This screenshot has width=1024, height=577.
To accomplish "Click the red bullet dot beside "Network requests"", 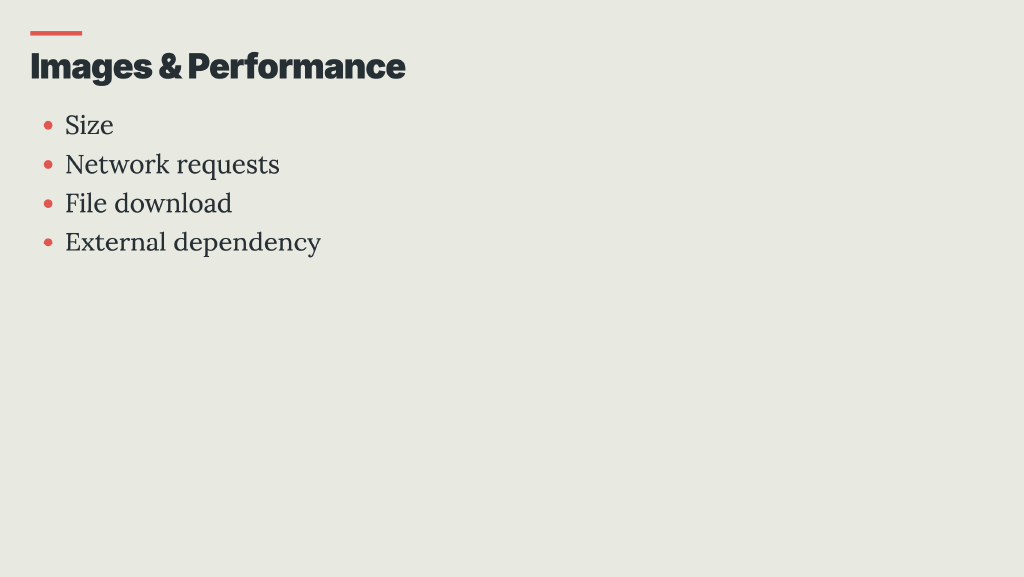I will click(x=48, y=165).
